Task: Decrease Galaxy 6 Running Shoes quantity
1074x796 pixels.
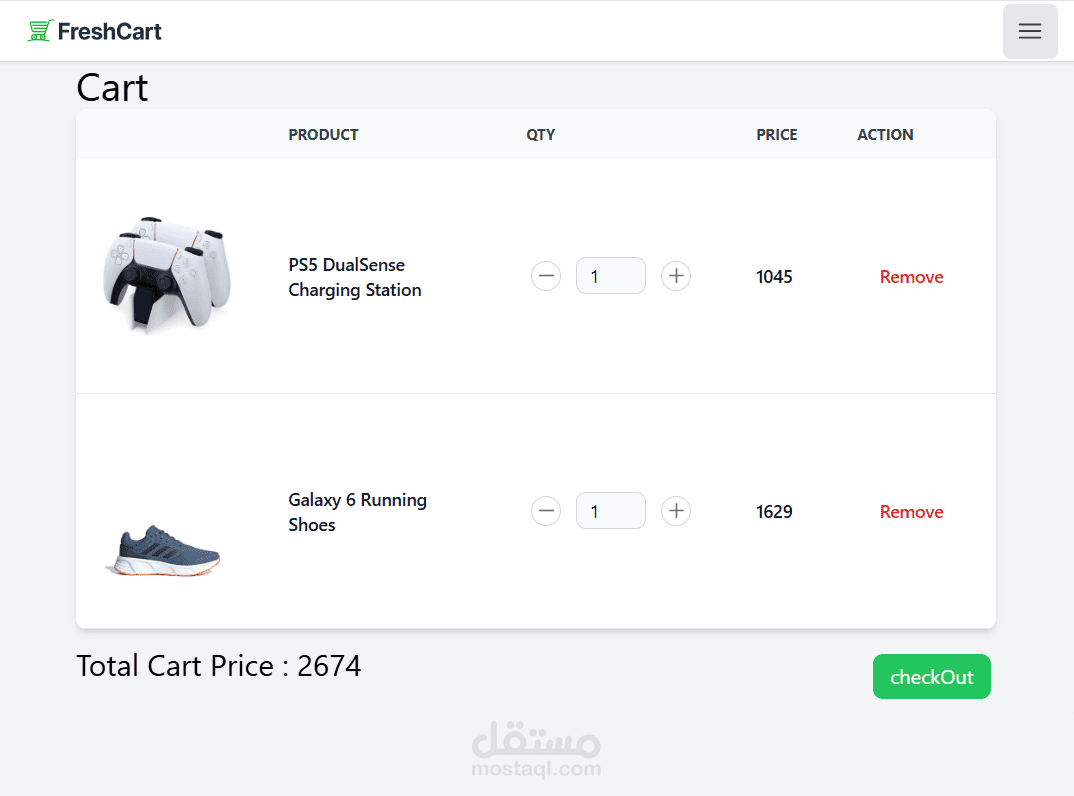Action: (546, 511)
